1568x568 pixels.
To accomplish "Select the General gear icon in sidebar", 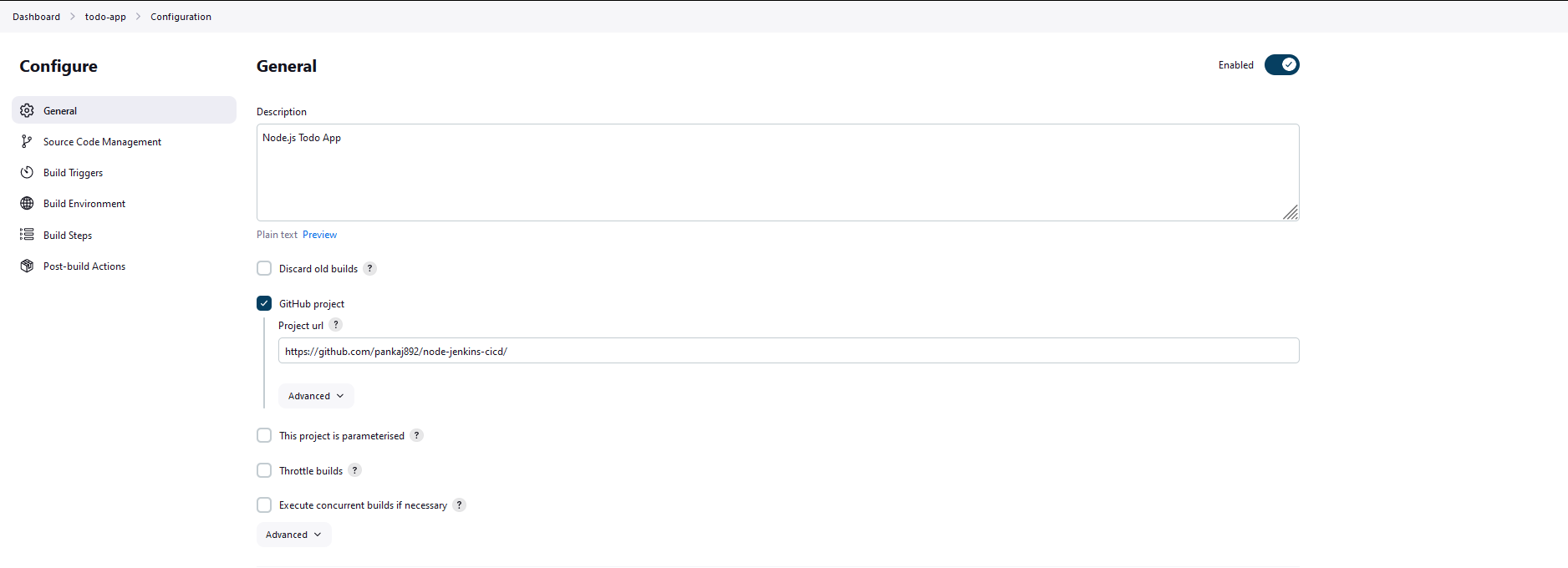I will [x=27, y=109].
